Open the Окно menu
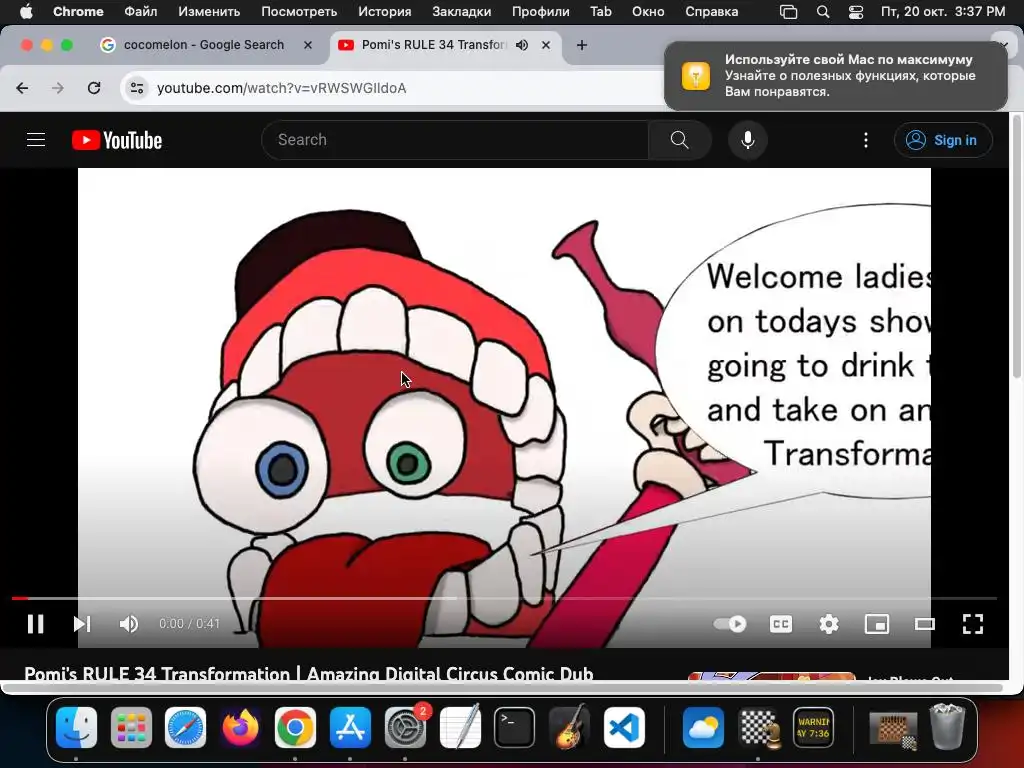Screen dimensions: 1024x768 (x=648, y=11)
